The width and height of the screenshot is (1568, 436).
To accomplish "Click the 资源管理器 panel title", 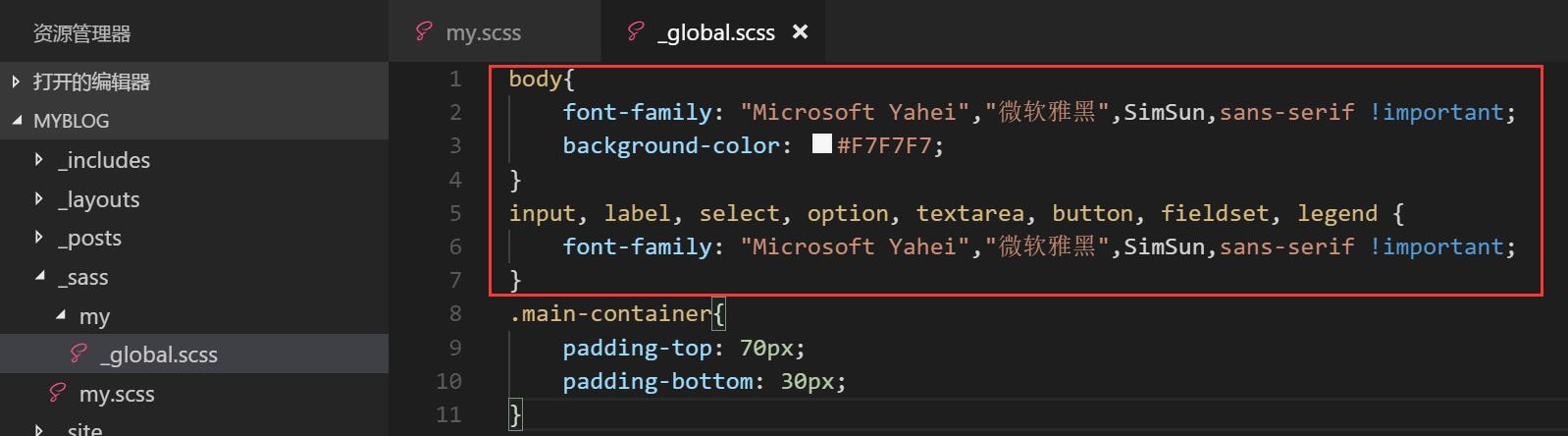I will click(81, 33).
